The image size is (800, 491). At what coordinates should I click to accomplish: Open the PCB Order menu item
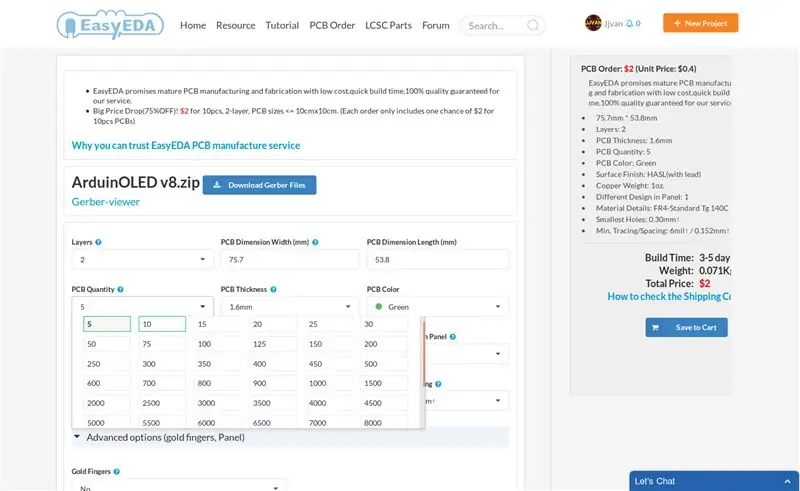point(332,25)
